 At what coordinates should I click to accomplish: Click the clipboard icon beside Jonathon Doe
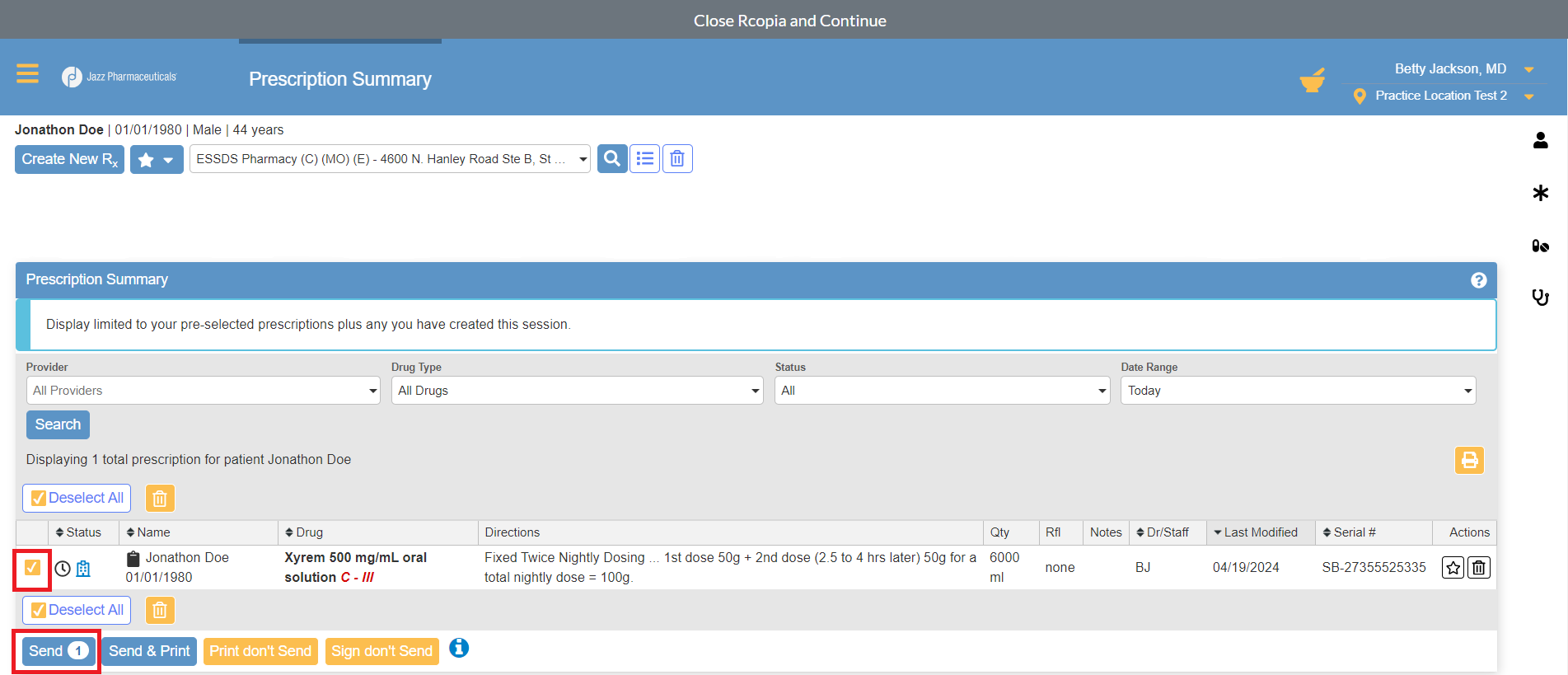coord(133,558)
